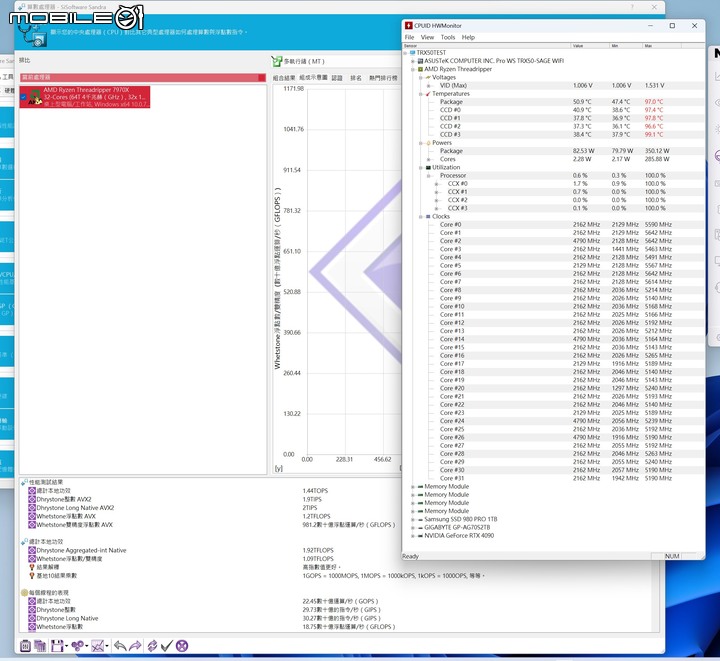Open the save icon's dropdown arrow in Sandra
This screenshot has width=720, height=661.
pos(67,646)
